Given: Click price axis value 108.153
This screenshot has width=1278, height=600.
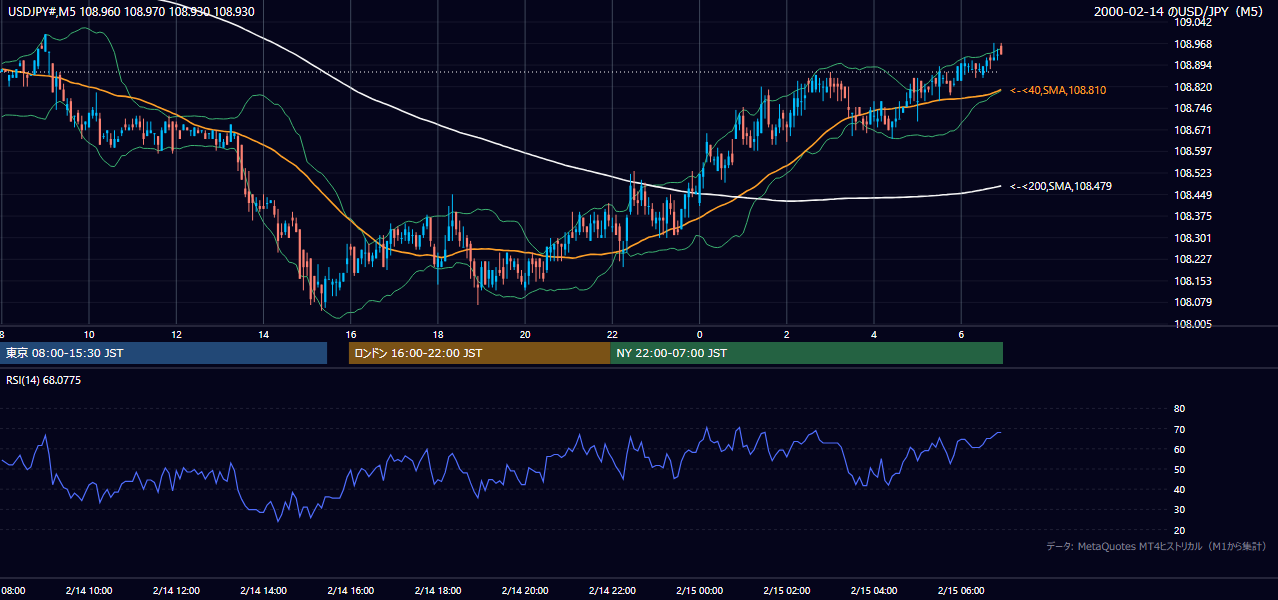Looking at the screenshot, I should pyautogui.click(x=1192, y=281).
